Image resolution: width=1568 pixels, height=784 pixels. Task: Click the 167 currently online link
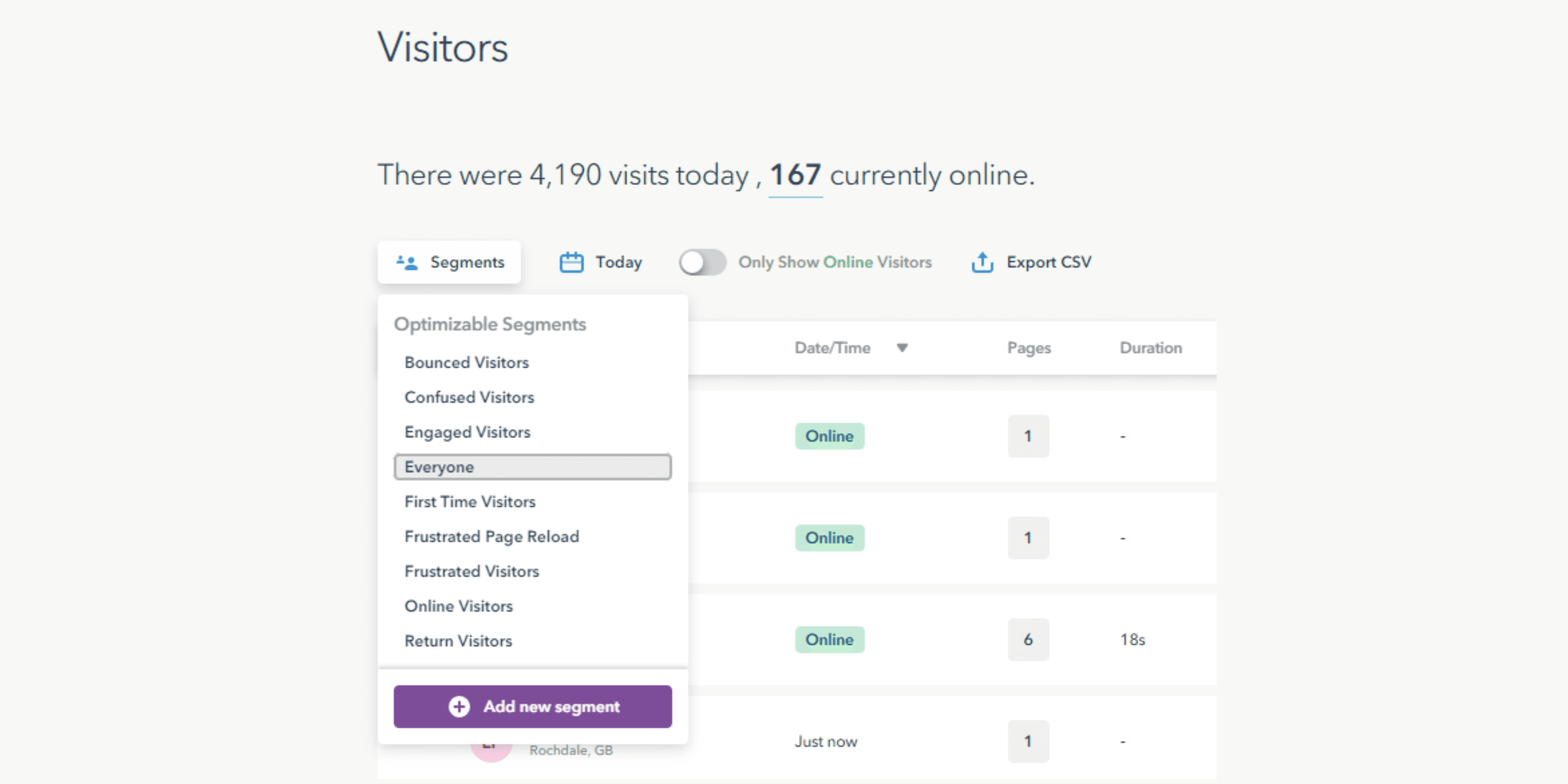pos(796,176)
